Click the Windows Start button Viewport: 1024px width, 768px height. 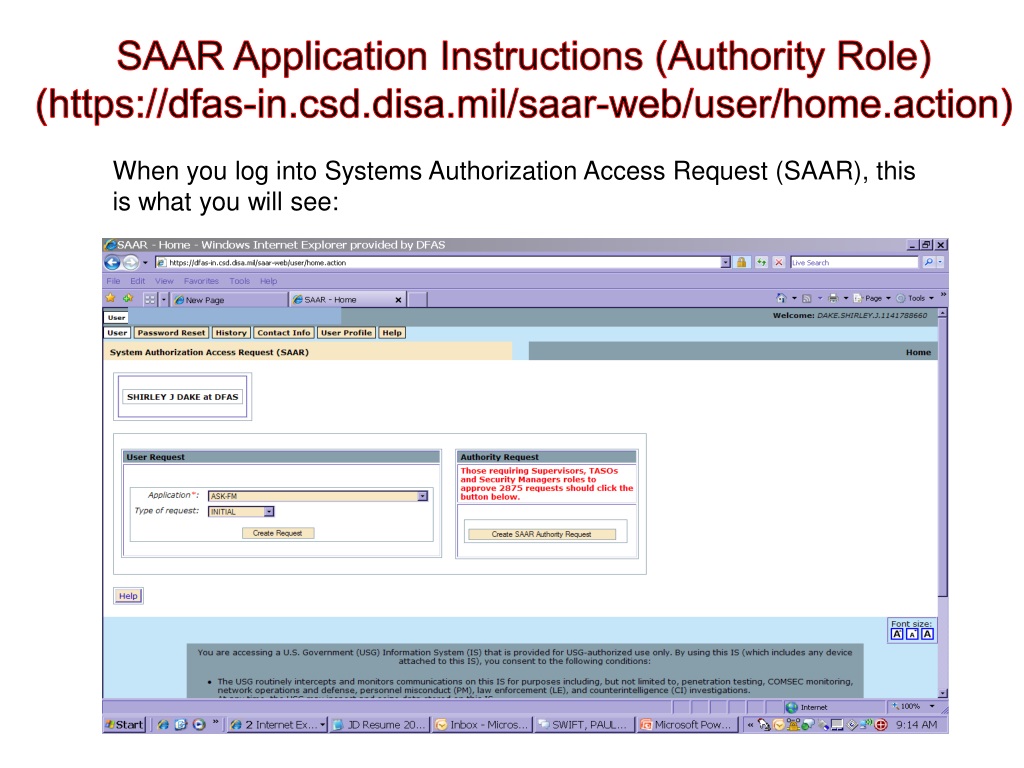point(124,725)
